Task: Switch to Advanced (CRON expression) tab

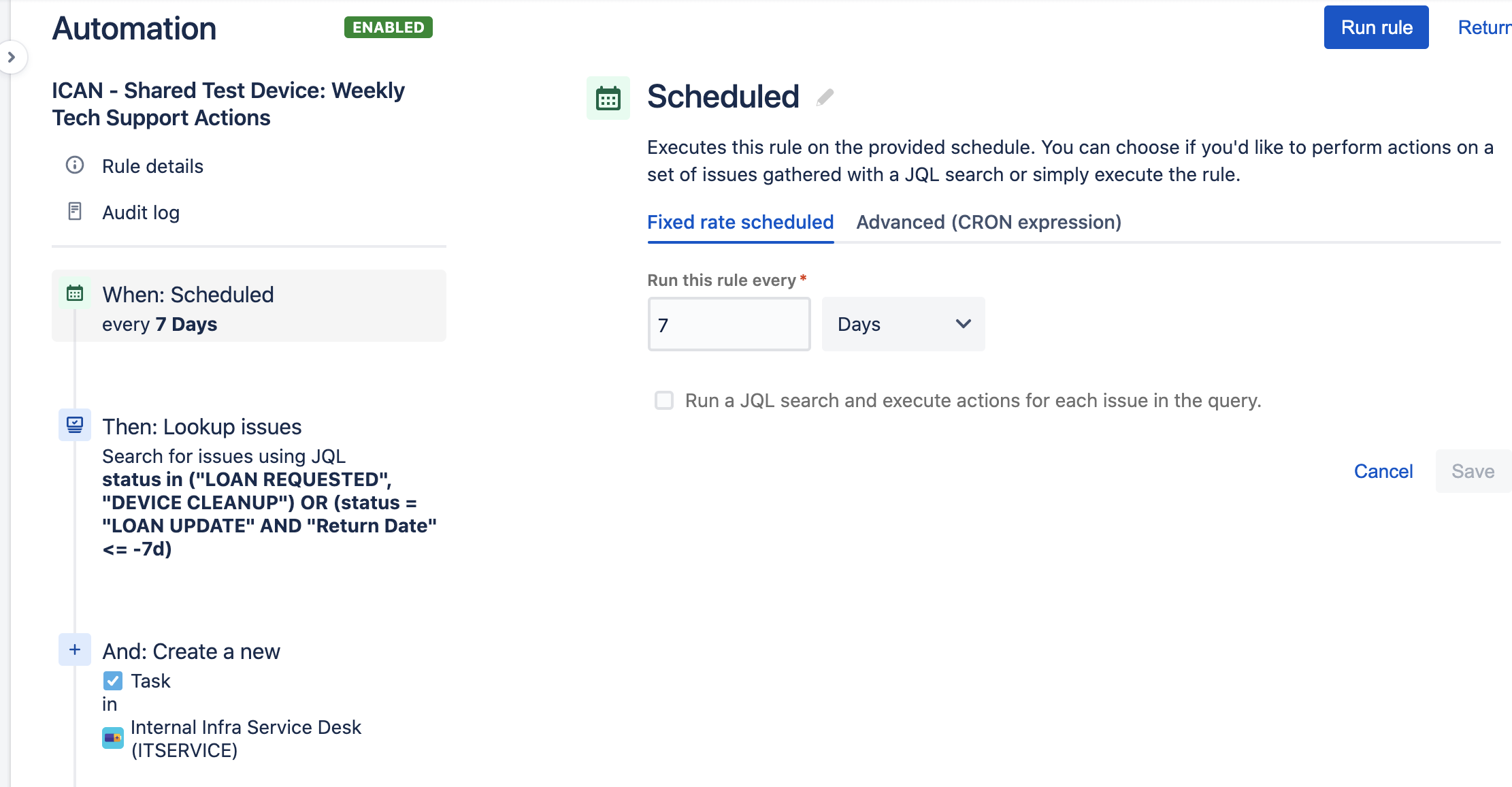Action: 989,222
